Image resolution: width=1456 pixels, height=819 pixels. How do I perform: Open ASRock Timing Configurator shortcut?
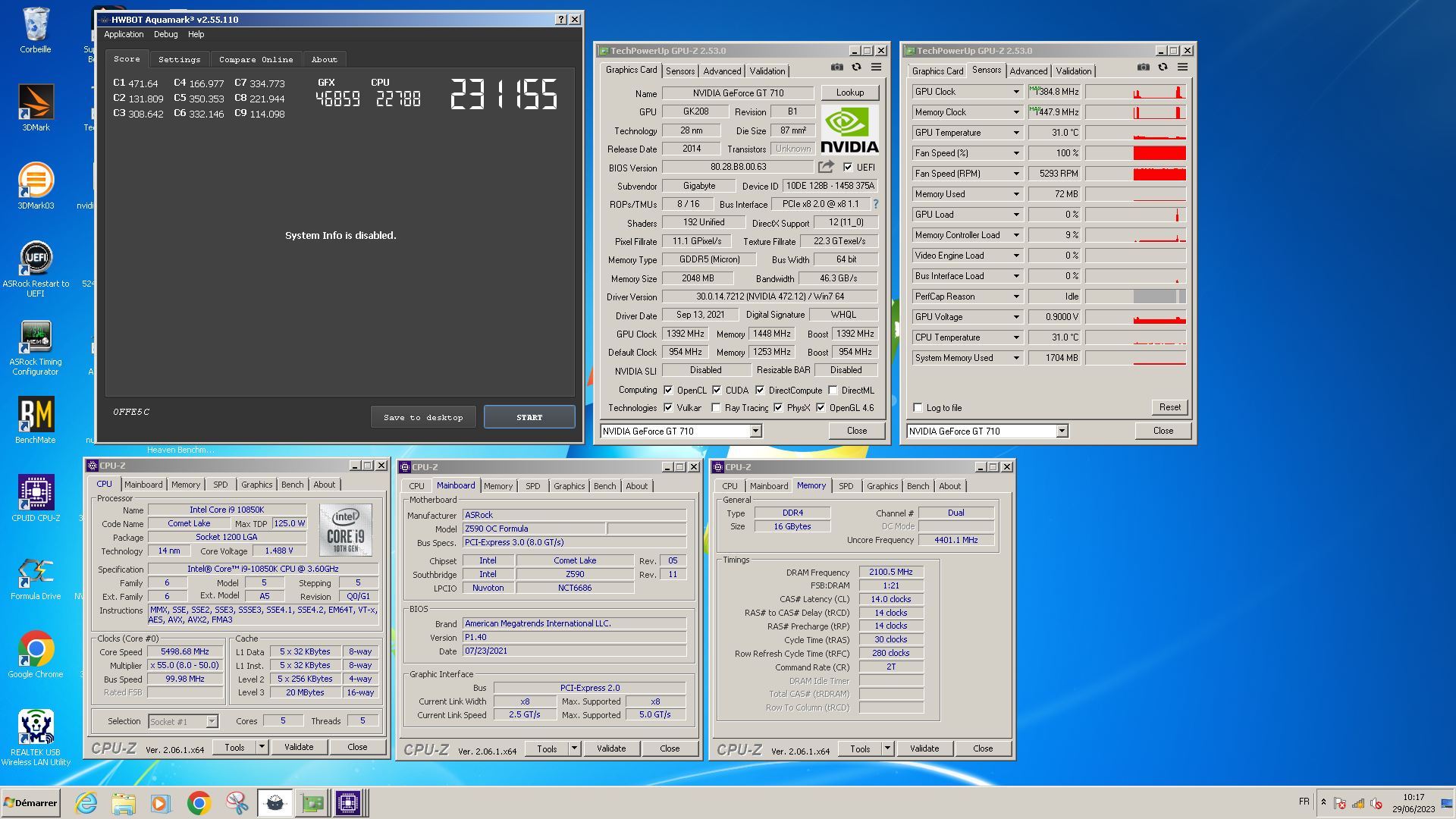36,347
